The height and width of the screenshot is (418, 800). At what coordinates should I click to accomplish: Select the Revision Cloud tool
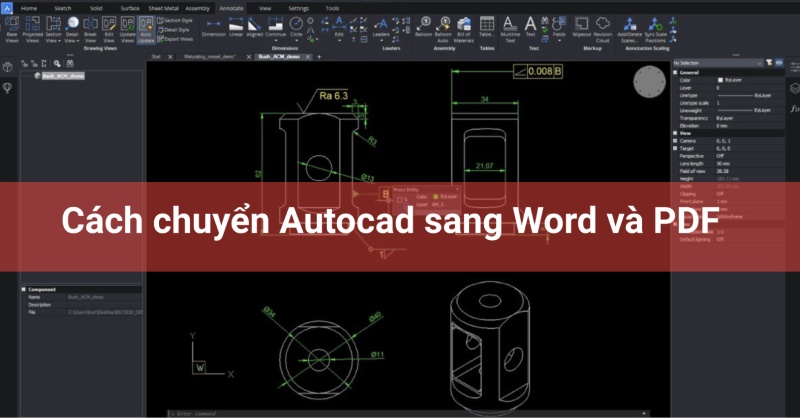point(603,30)
